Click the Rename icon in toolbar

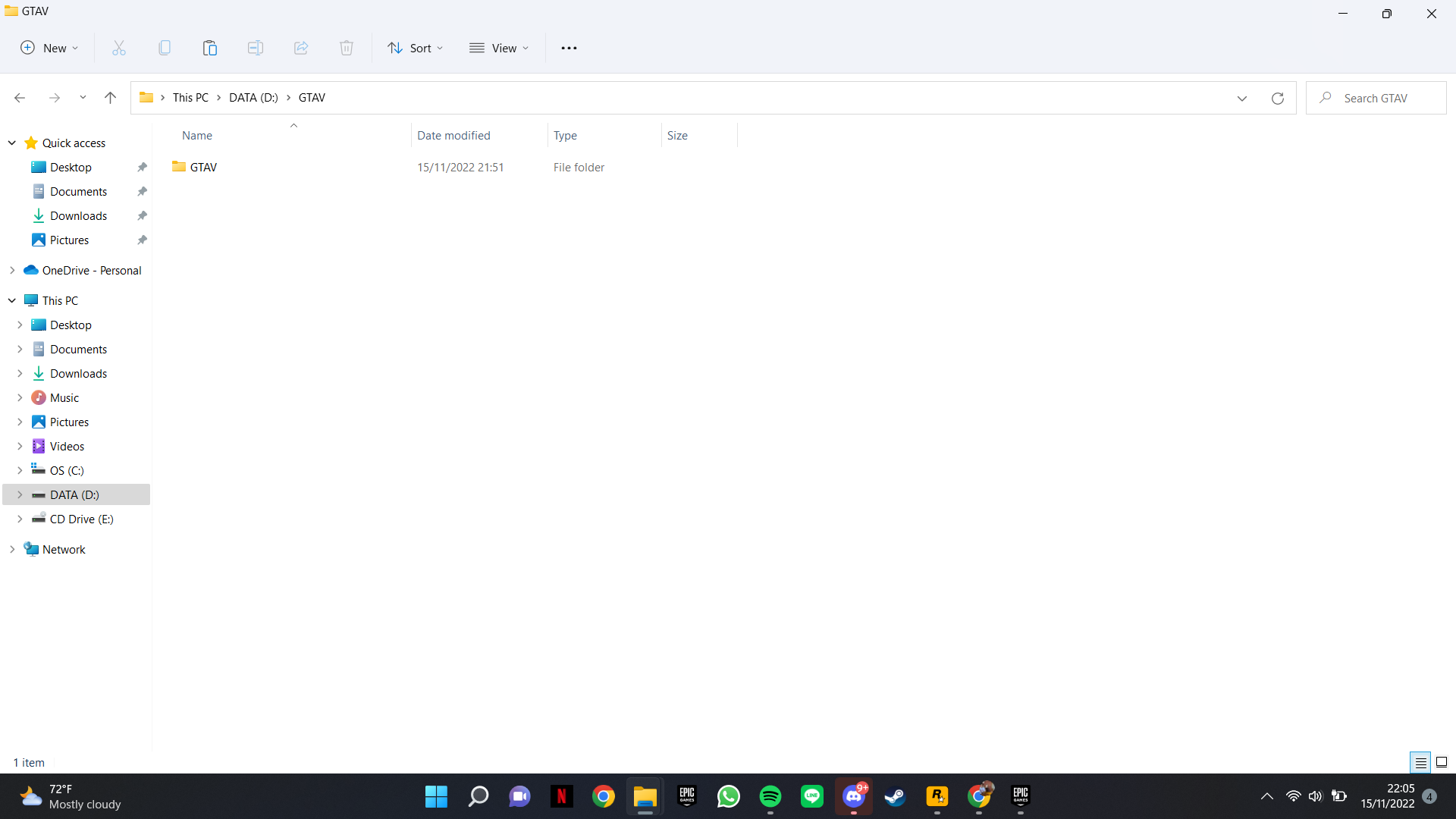pos(256,48)
